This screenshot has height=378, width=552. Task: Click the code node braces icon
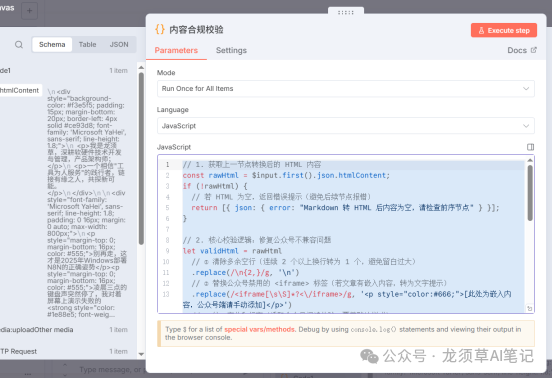160,29
